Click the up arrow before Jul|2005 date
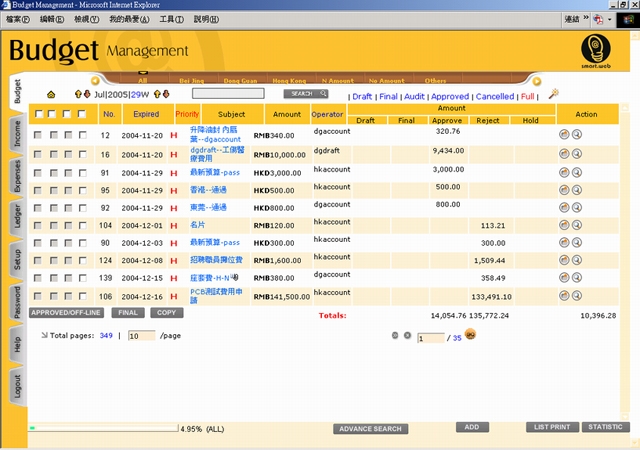The width and height of the screenshot is (640, 450). [78, 94]
